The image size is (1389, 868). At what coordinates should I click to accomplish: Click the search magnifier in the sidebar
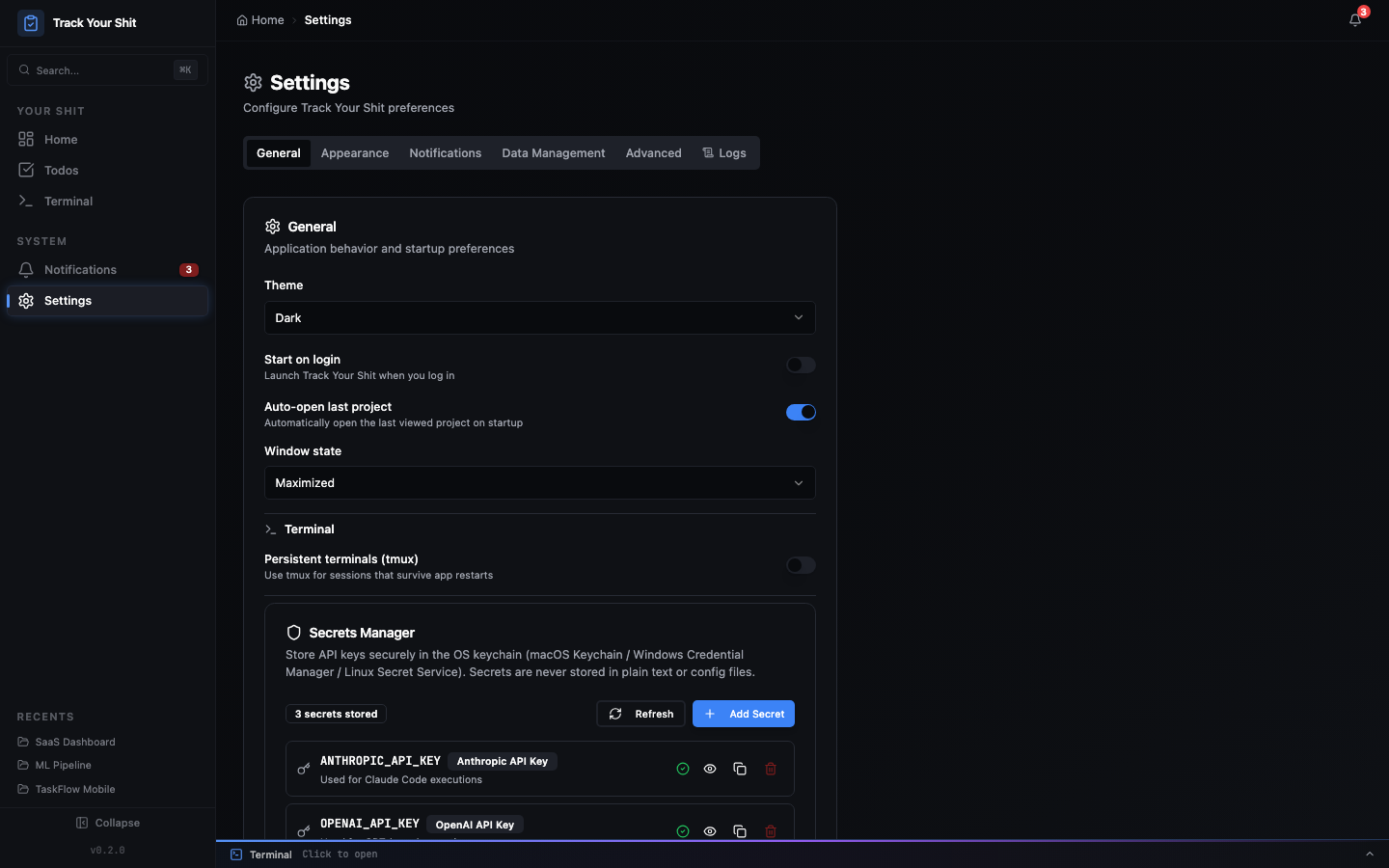tap(24, 69)
